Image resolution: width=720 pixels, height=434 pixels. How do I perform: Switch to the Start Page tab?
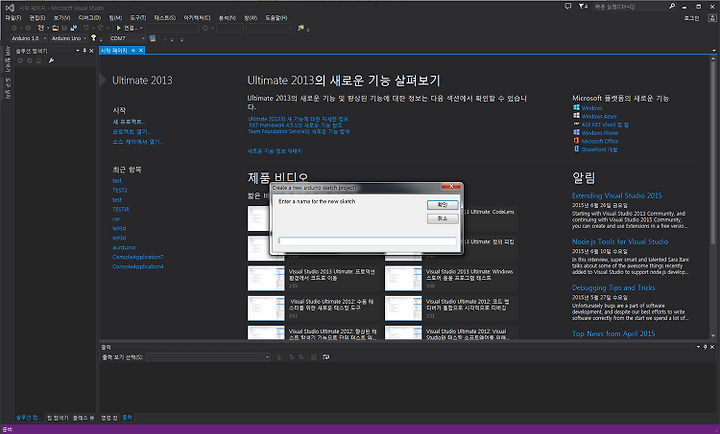[x=115, y=50]
